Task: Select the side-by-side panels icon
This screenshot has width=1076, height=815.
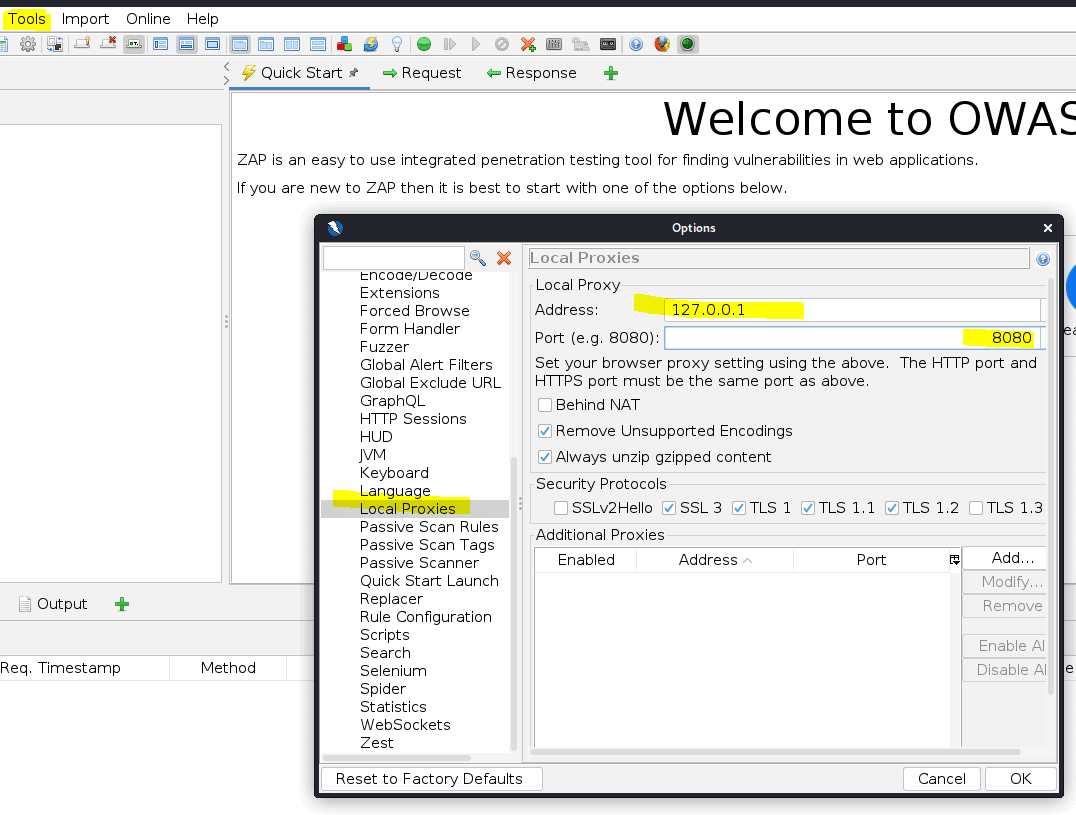Action: pyautogui.click(x=292, y=45)
